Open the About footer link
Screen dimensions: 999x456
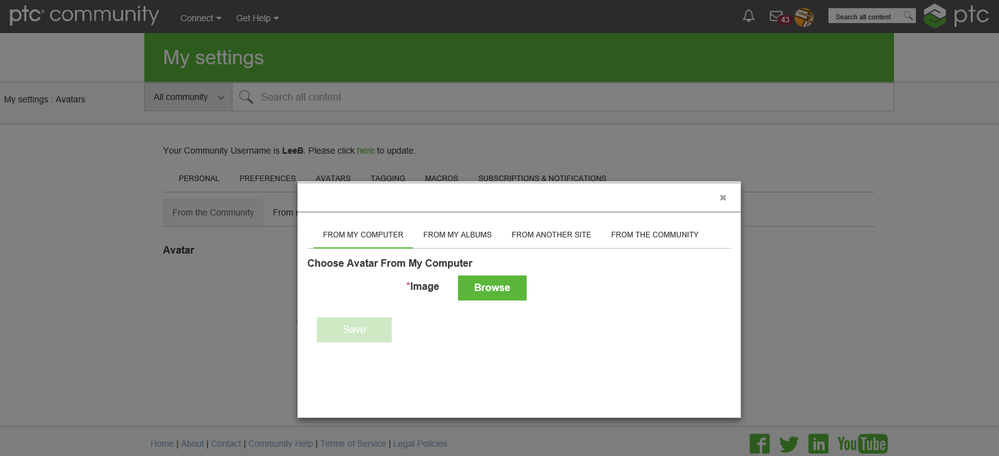(192, 444)
